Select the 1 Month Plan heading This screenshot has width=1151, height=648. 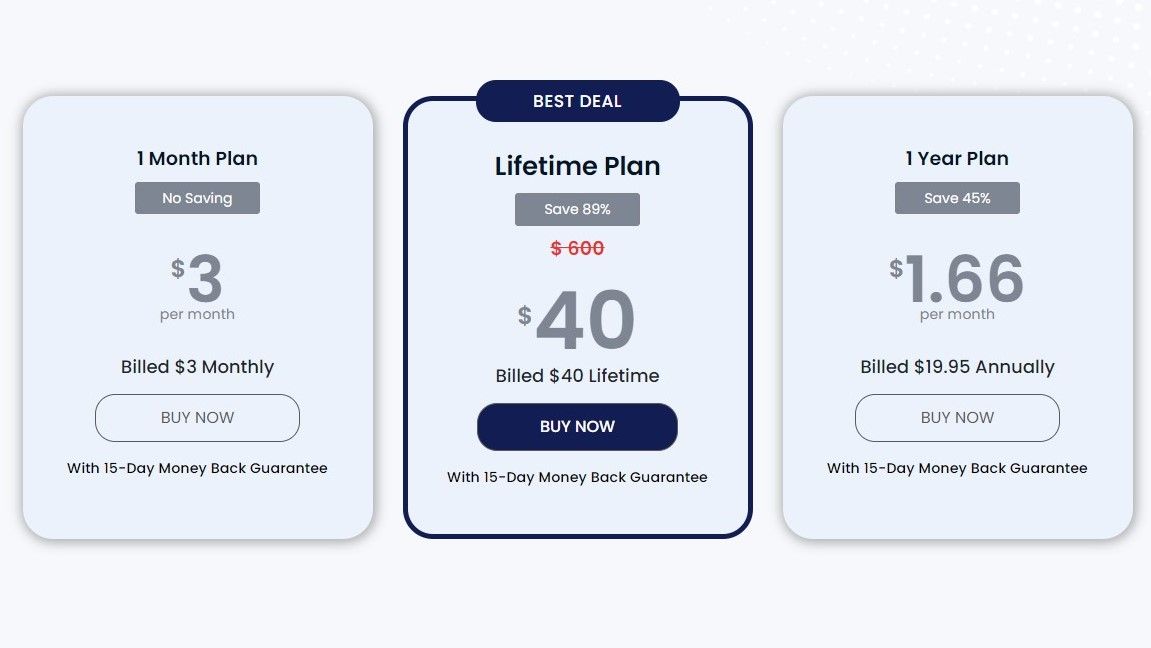(197, 158)
